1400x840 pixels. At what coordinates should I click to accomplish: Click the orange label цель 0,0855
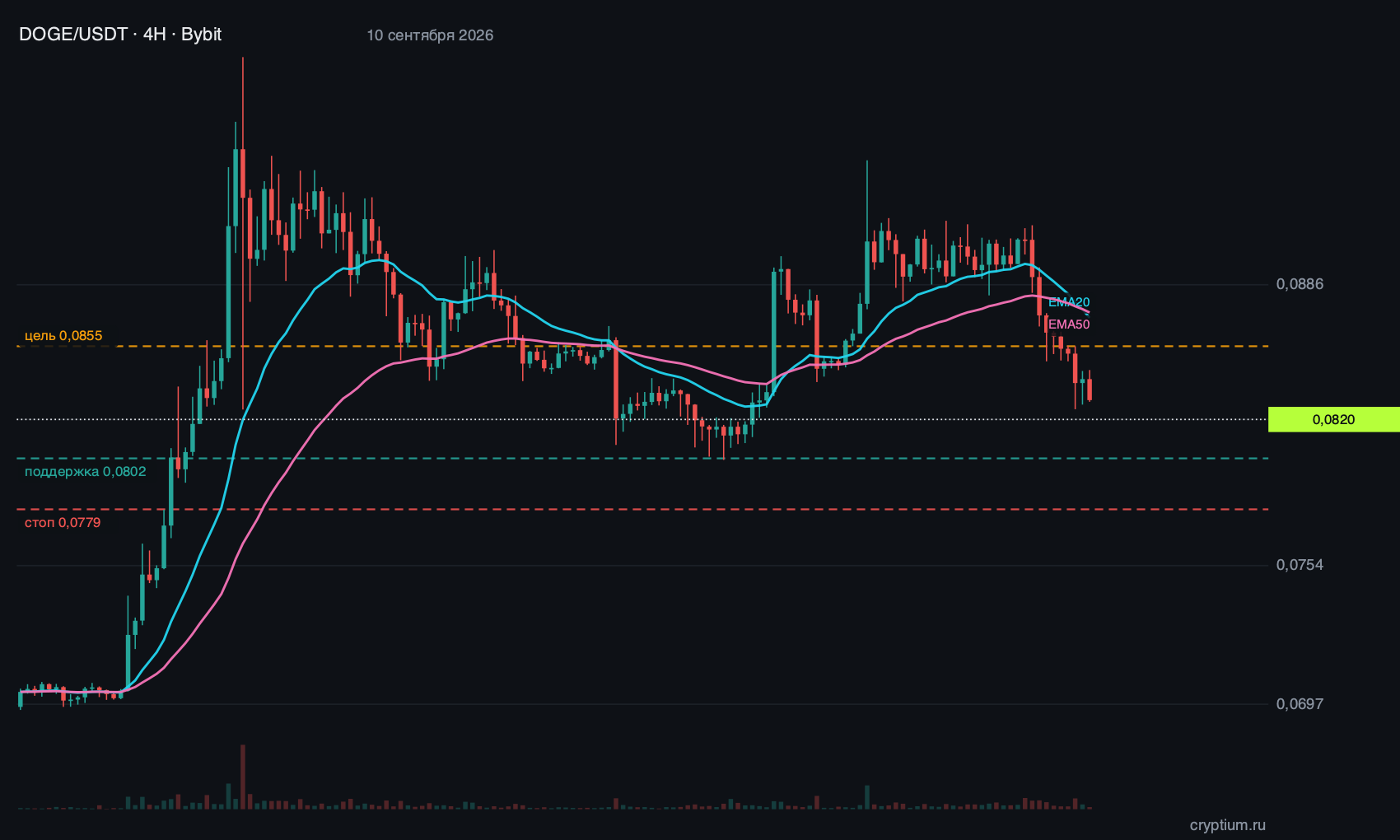coord(63,335)
